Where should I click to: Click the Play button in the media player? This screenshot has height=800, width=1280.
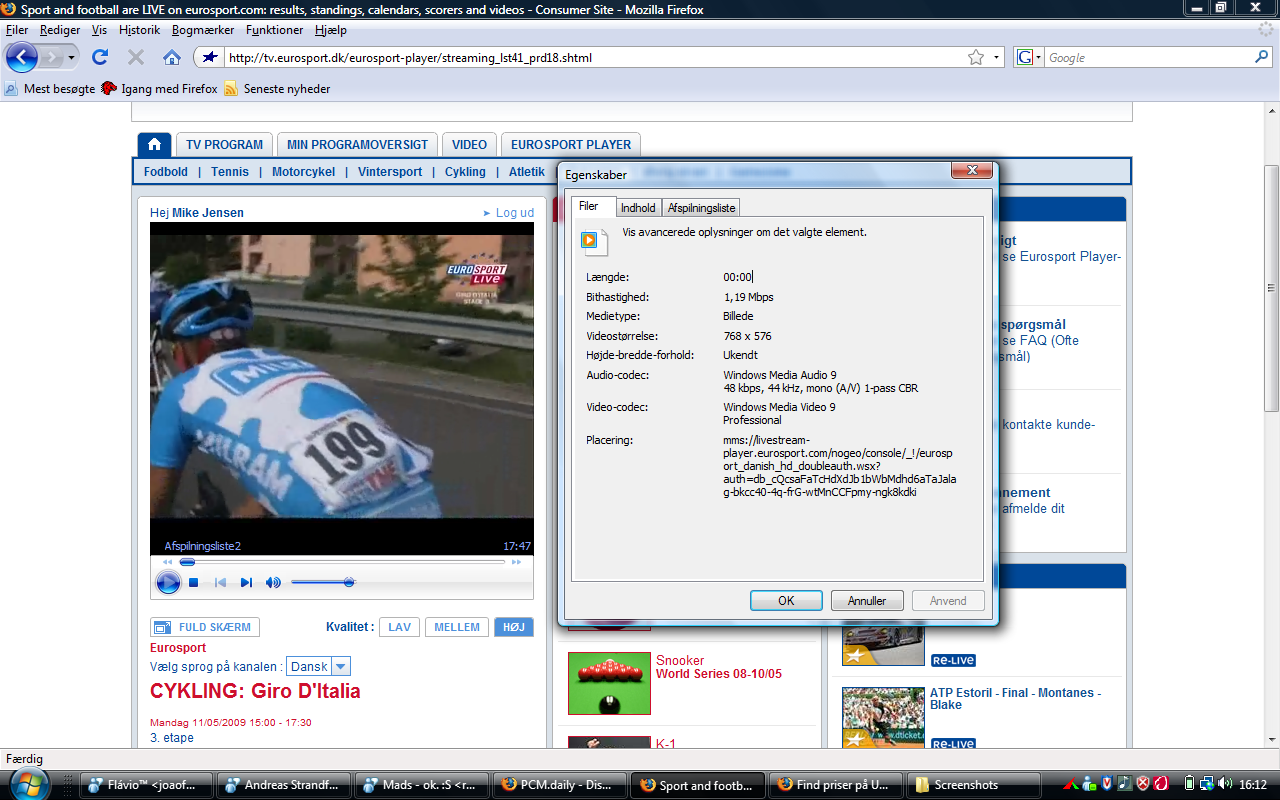click(168, 582)
